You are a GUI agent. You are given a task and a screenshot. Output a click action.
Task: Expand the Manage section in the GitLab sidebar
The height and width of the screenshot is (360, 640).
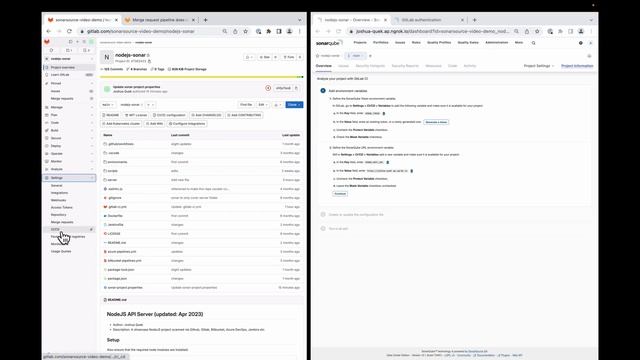69,107
